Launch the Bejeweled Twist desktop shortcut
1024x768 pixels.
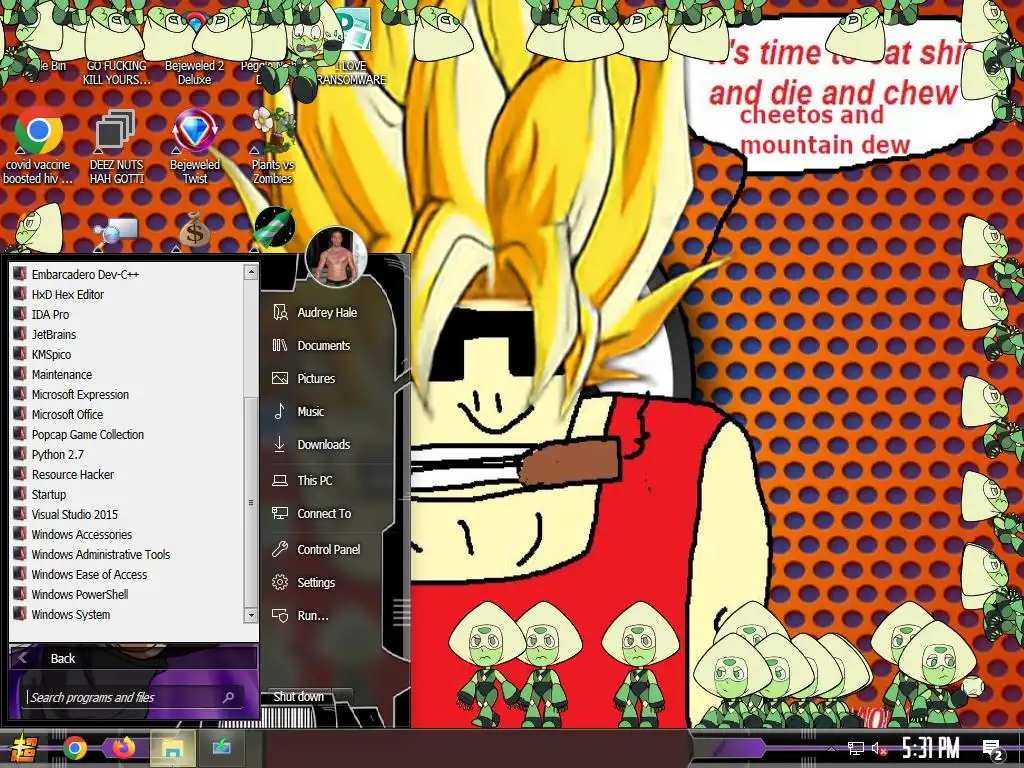[x=195, y=146]
